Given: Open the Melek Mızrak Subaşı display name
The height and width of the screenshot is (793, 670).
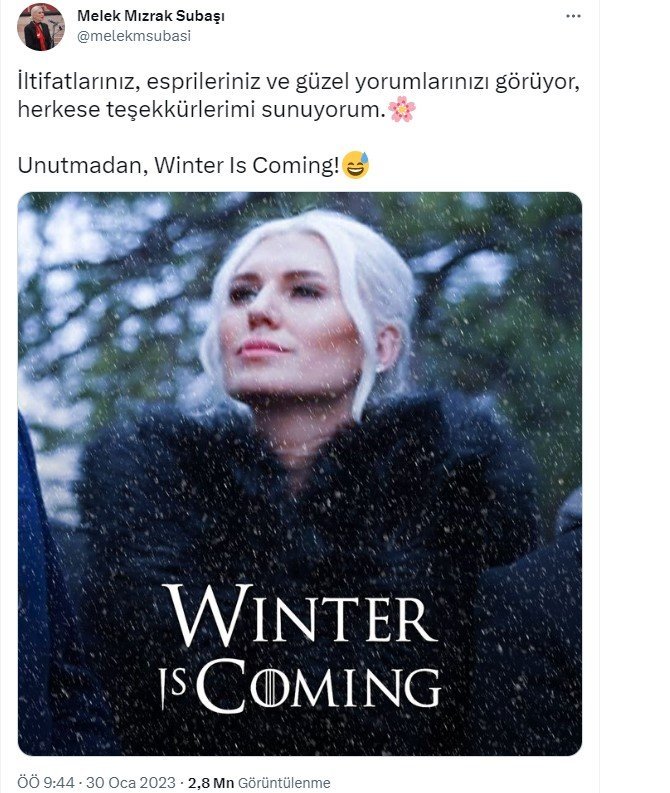Looking at the screenshot, I should tap(151, 16).
